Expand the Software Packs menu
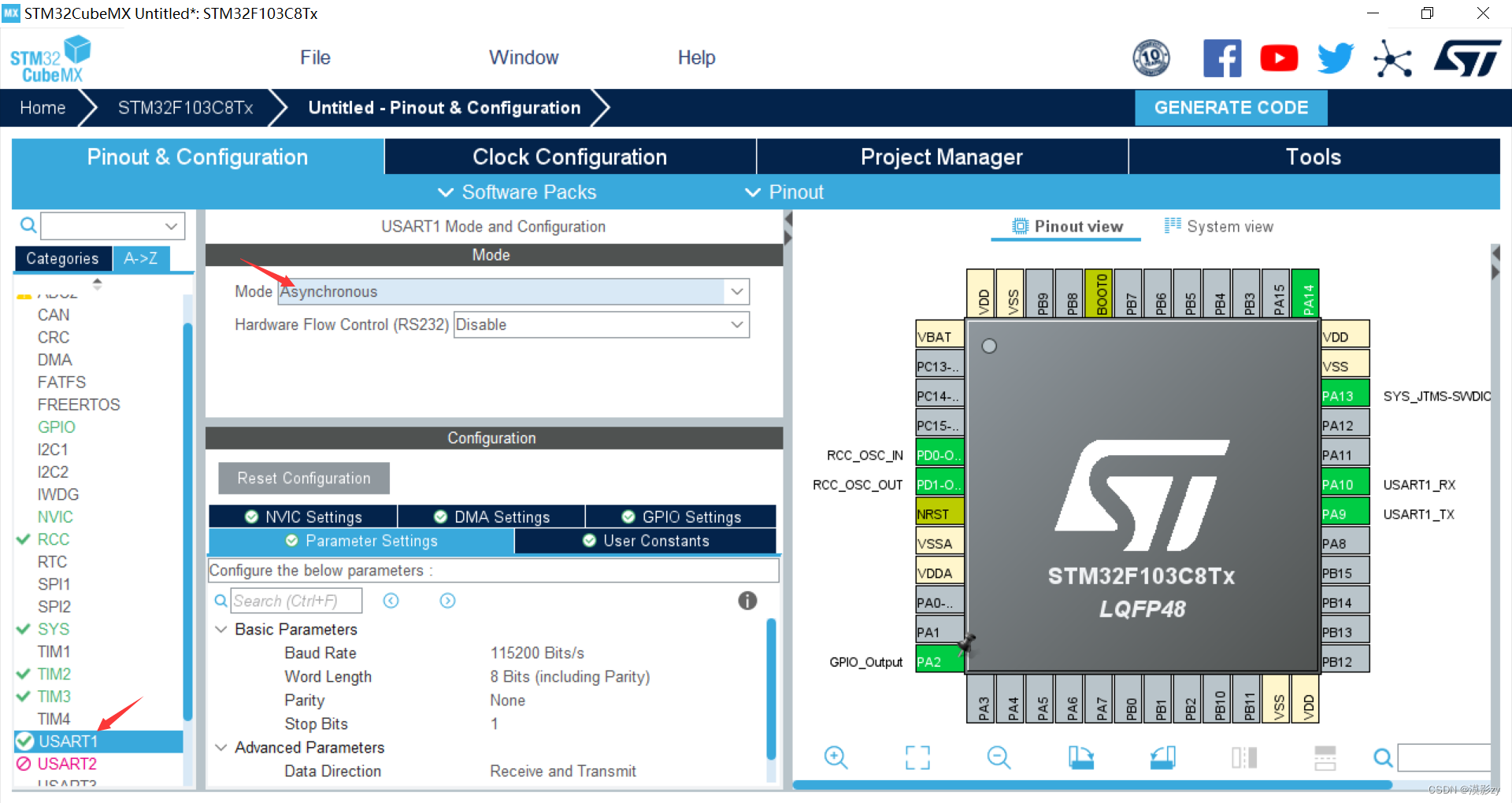 pyautogui.click(x=517, y=192)
